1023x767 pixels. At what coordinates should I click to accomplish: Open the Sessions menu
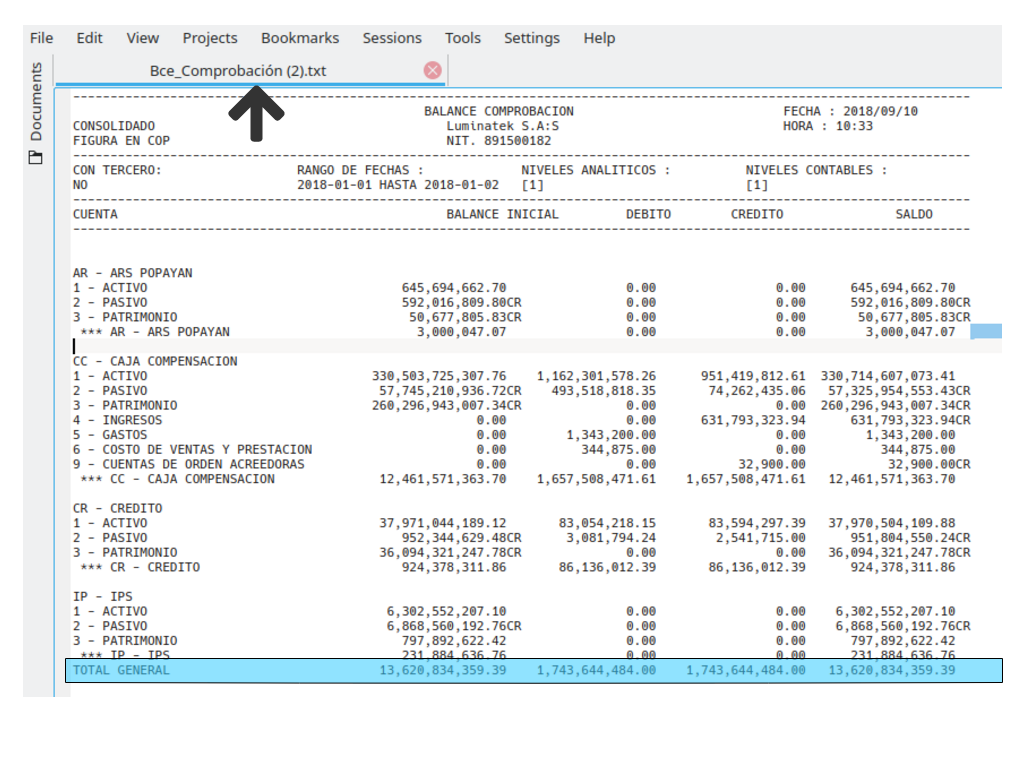392,38
